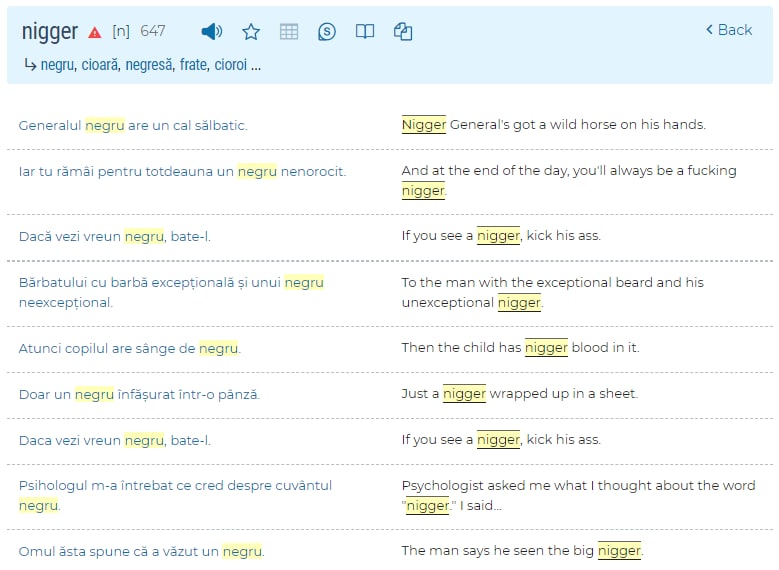Select the translation "cioroi"
The height and width of the screenshot is (570, 779).
coord(231,65)
